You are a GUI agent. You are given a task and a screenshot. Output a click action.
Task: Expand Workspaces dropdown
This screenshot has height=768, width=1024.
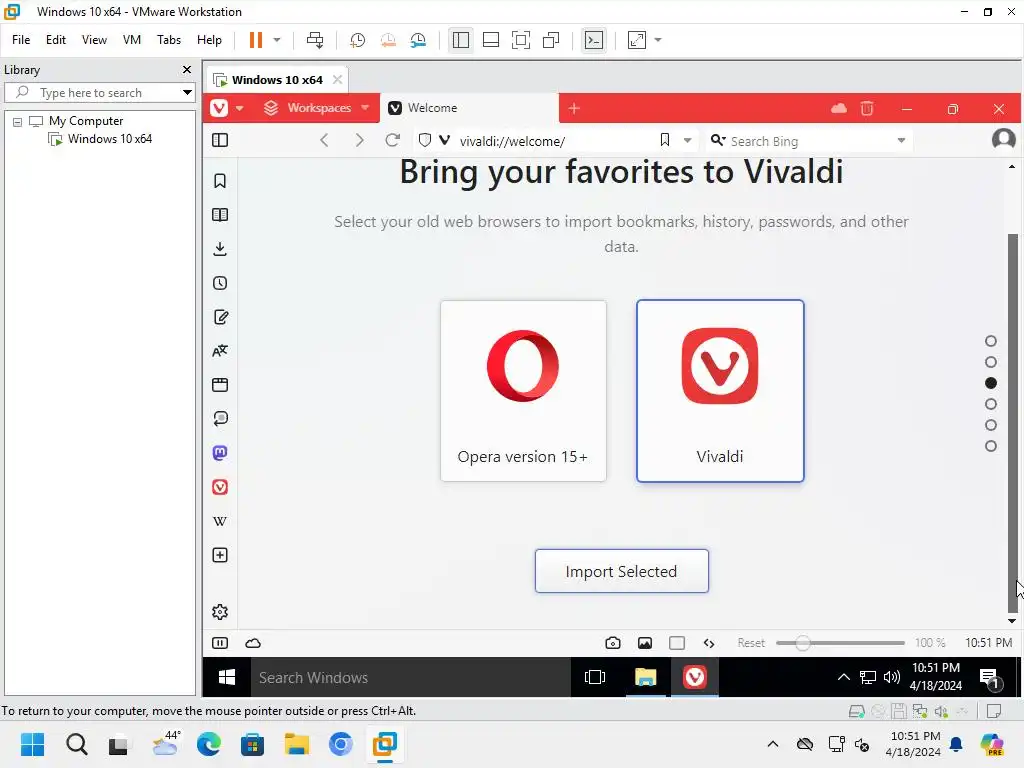pos(365,108)
